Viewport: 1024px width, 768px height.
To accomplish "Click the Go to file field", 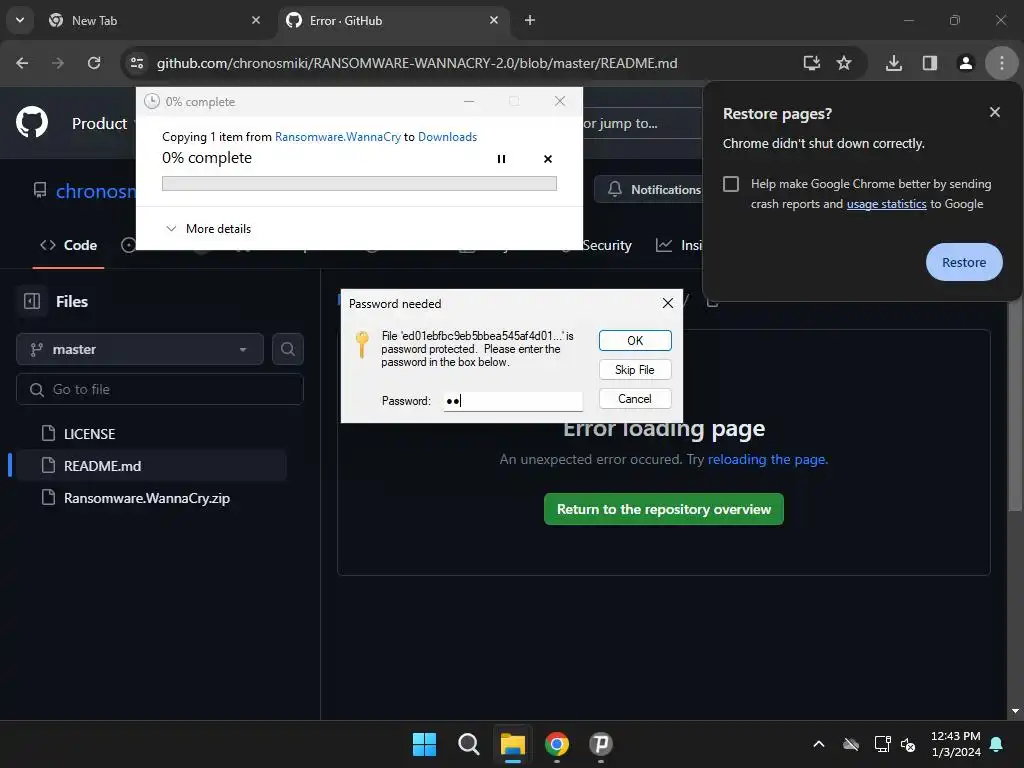I will 160,389.
